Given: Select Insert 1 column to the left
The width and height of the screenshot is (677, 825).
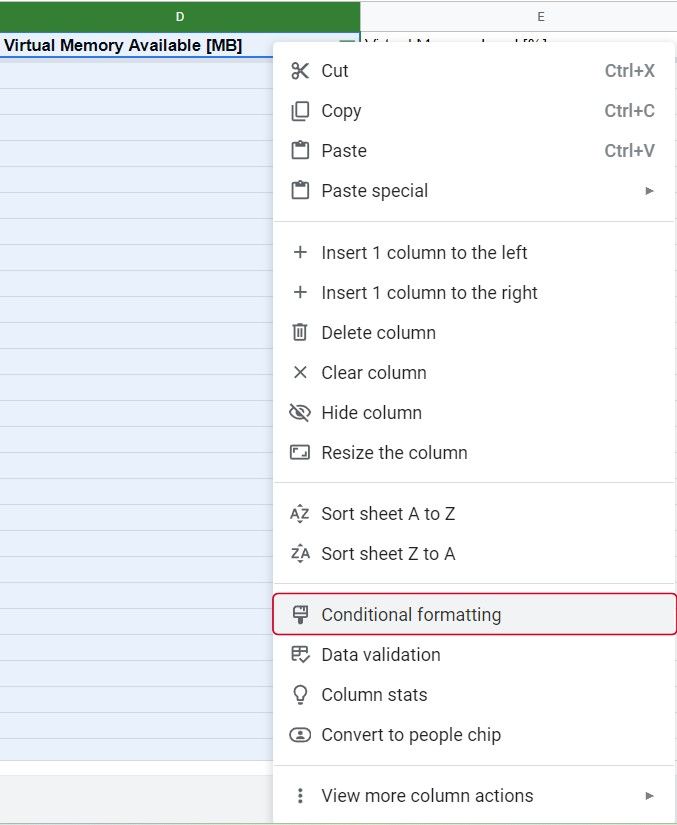Looking at the screenshot, I should click(x=424, y=253).
